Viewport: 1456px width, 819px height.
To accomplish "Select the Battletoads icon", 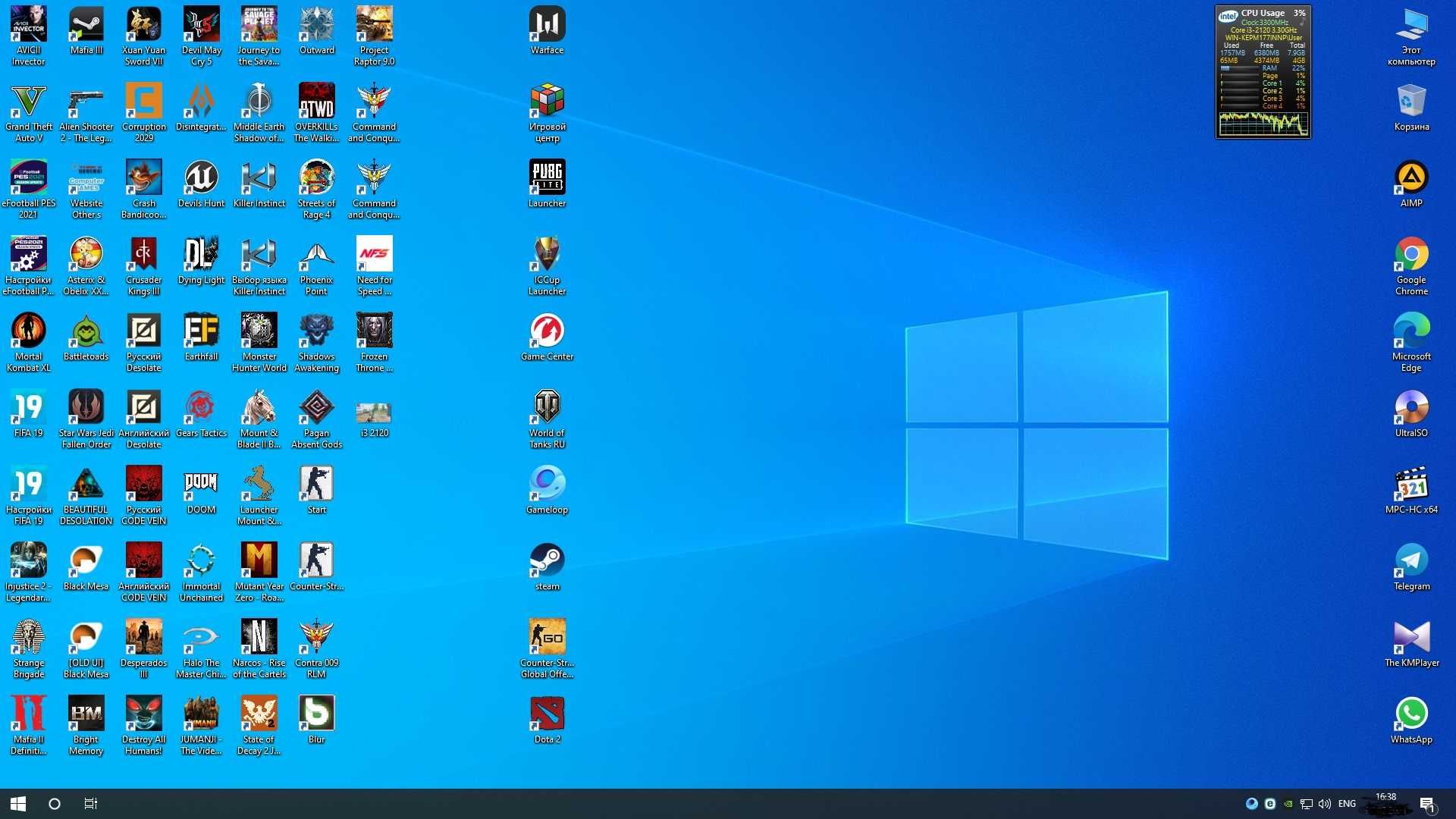I will tap(86, 337).
